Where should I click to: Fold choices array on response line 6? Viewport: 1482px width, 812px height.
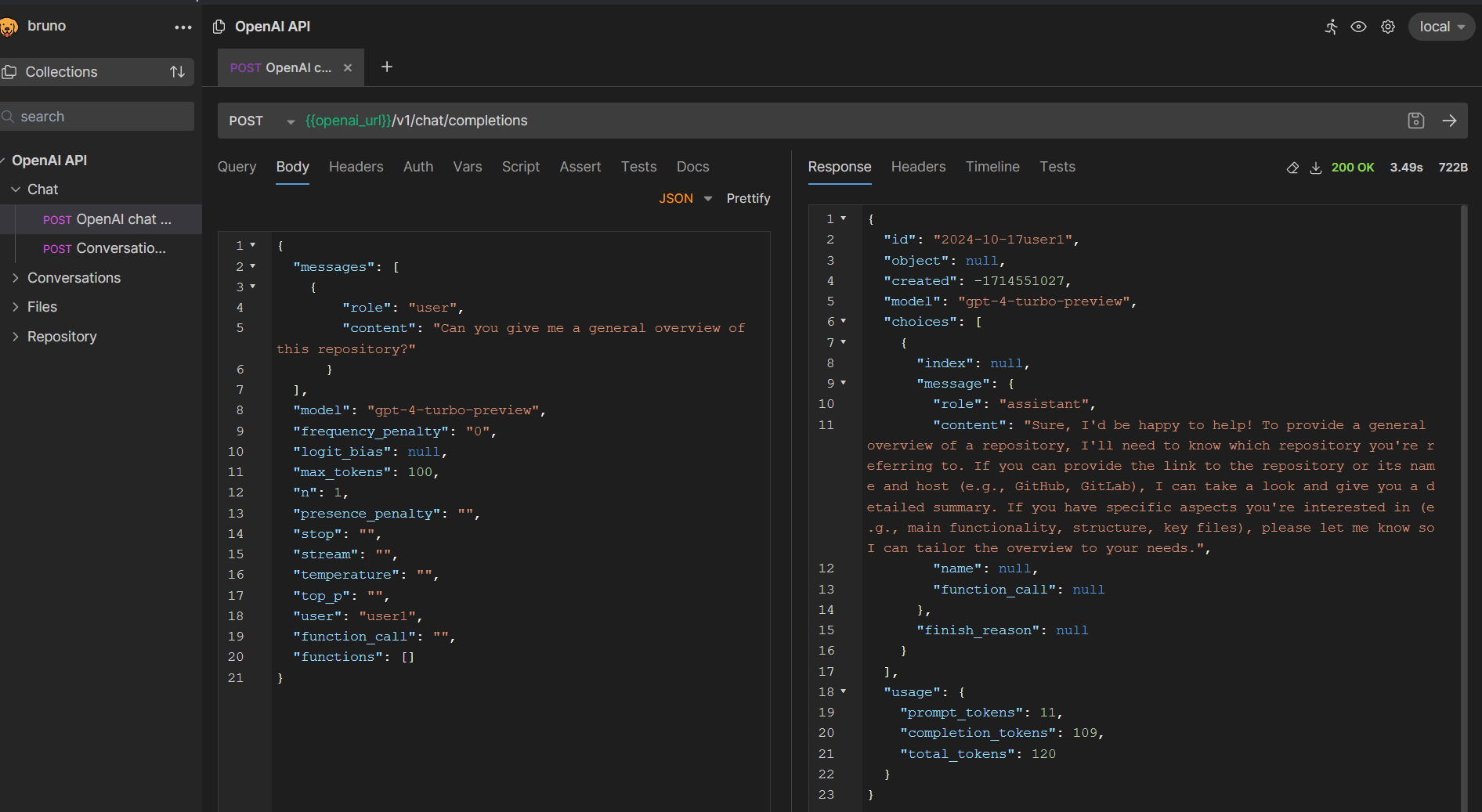(844, 321)
